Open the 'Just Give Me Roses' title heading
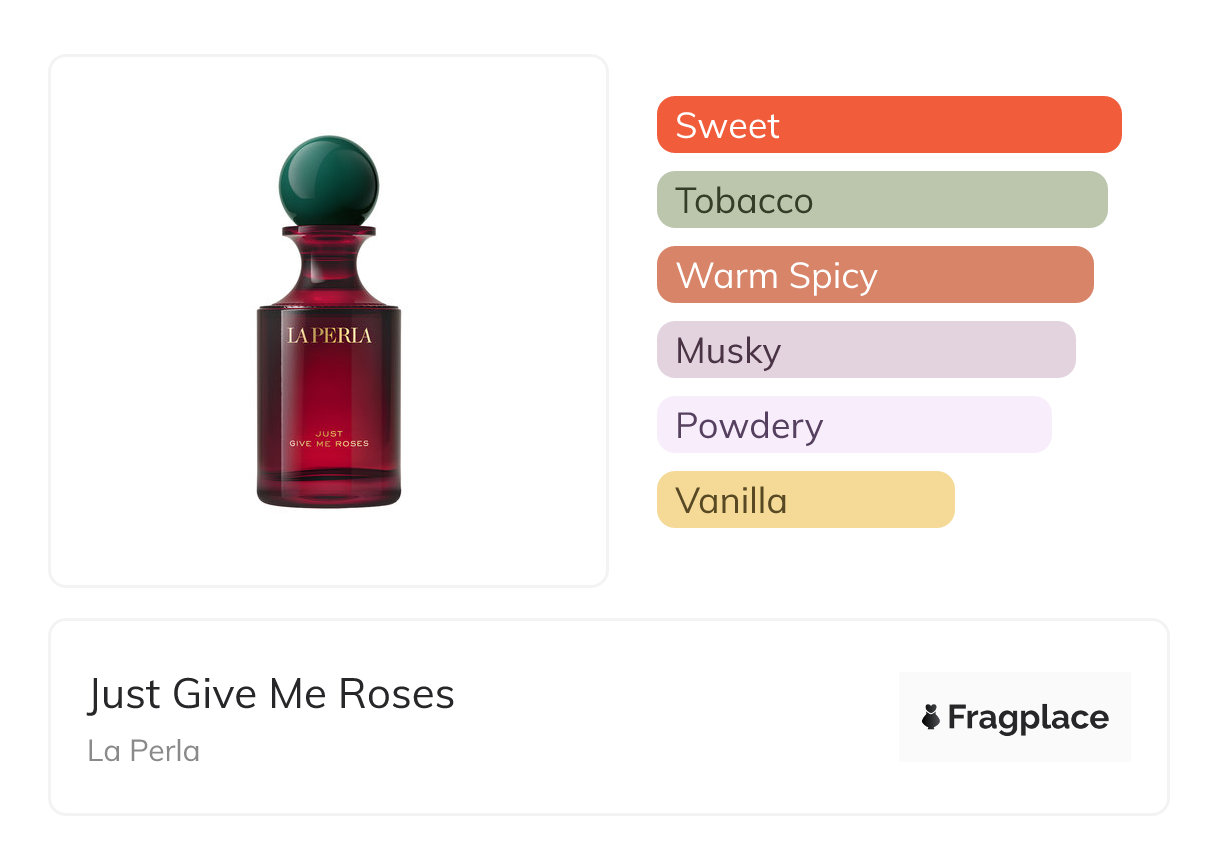 [271, 694]
